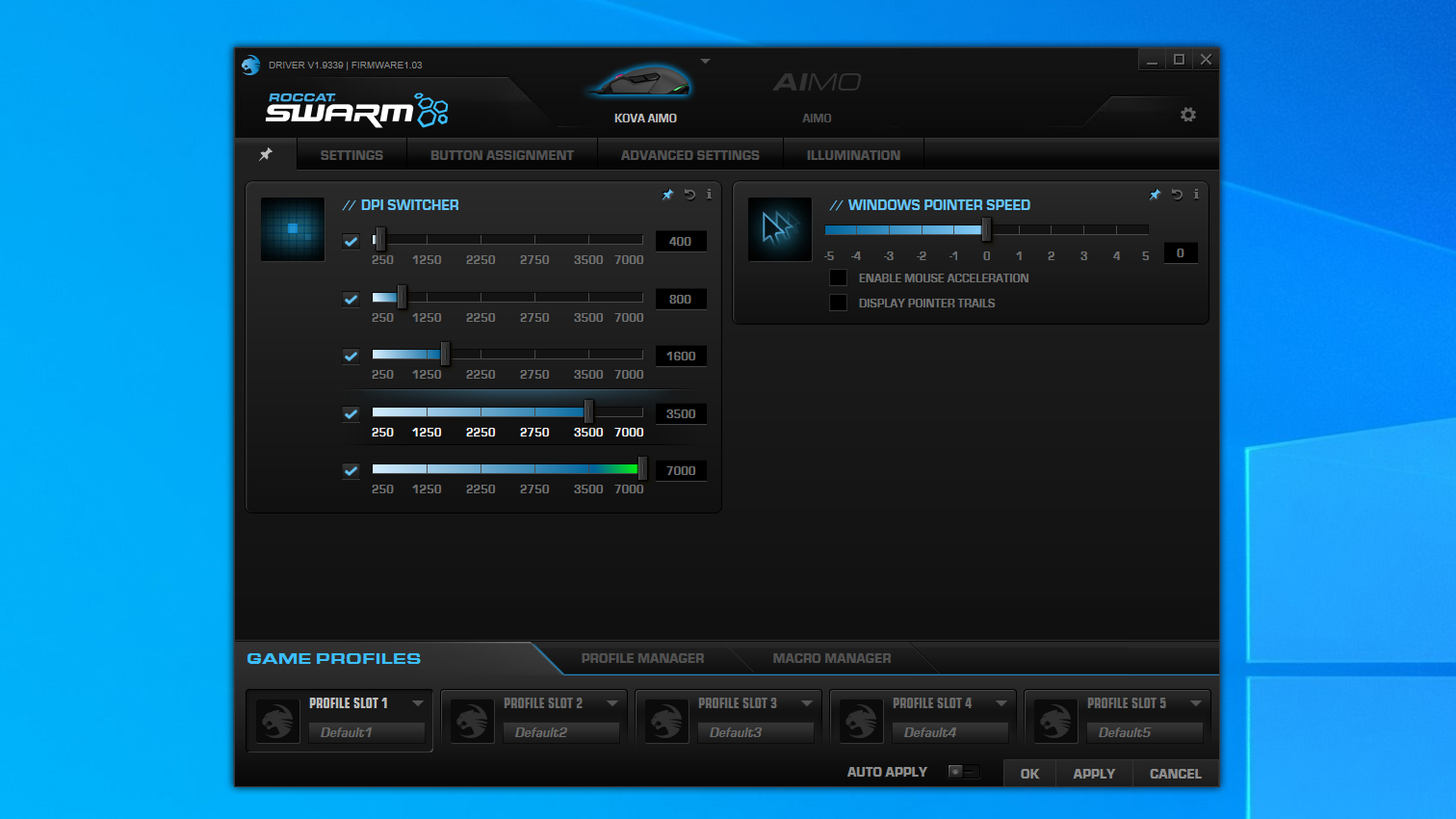Click the Apply button
Viewport: 1456px width, 819px height.
point(1094,774)
